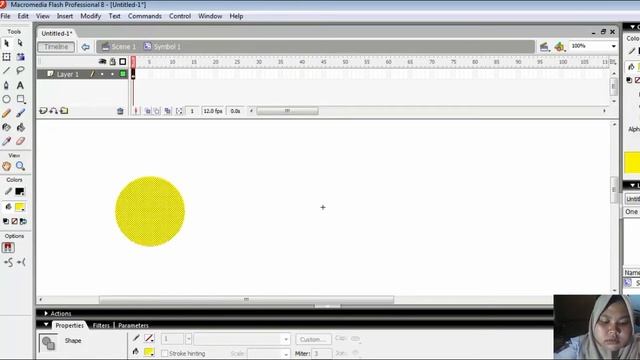Open the timeline frame view menu
Viewport: 640px width, 360px height.
click(613, 62)
